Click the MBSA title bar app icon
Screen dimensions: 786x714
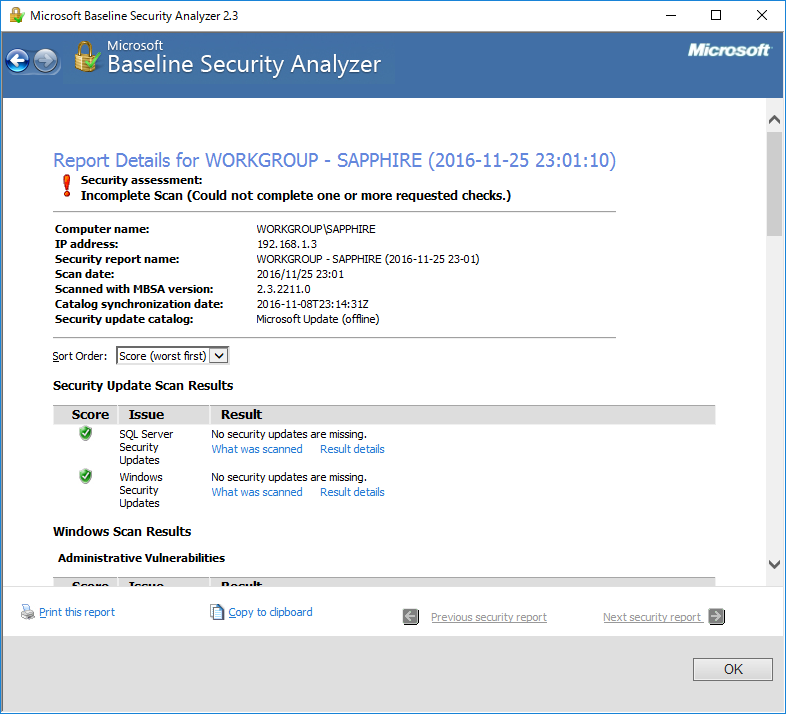pos(17,15)
